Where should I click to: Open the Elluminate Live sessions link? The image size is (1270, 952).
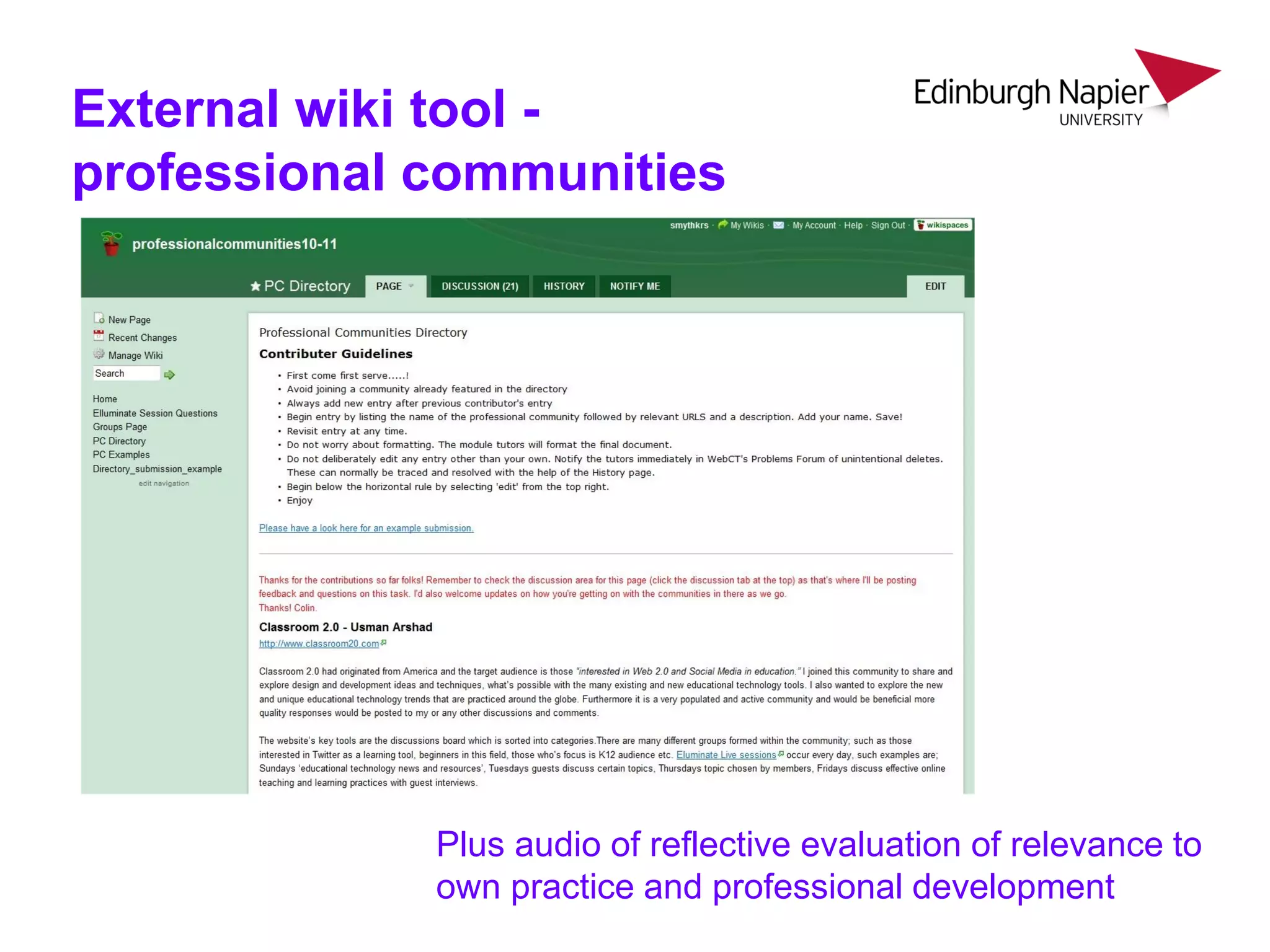pos(726,755)
